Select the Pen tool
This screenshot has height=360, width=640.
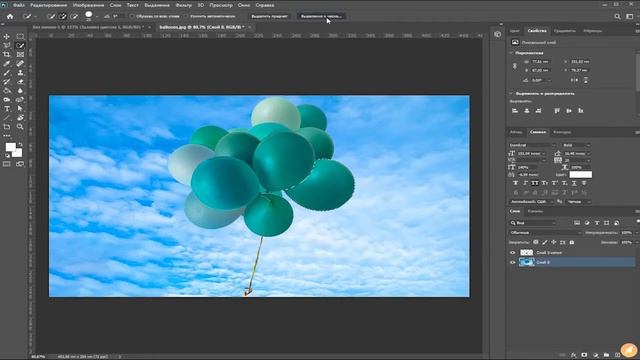pos(20,100)
